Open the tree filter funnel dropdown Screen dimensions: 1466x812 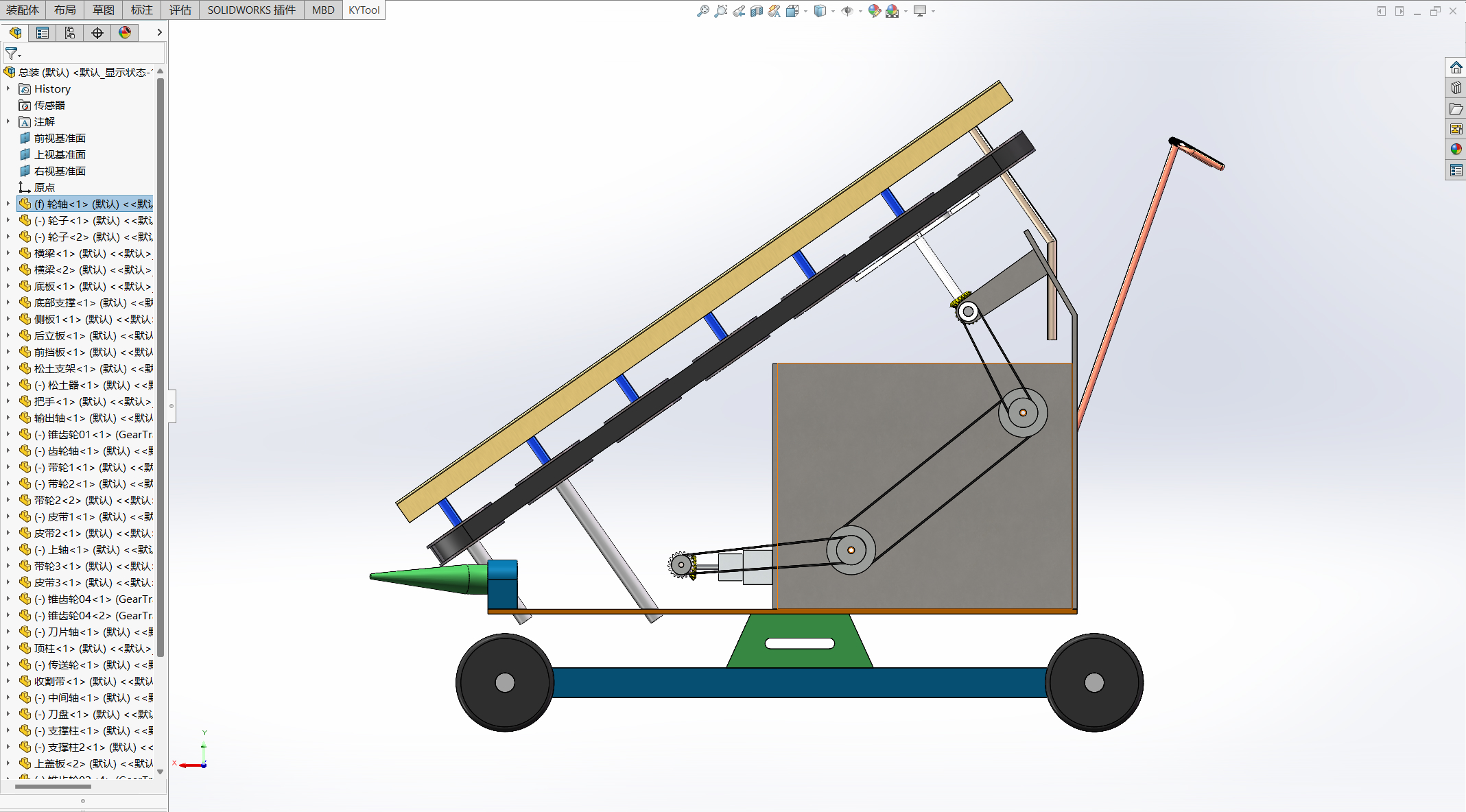pos(13,53)
